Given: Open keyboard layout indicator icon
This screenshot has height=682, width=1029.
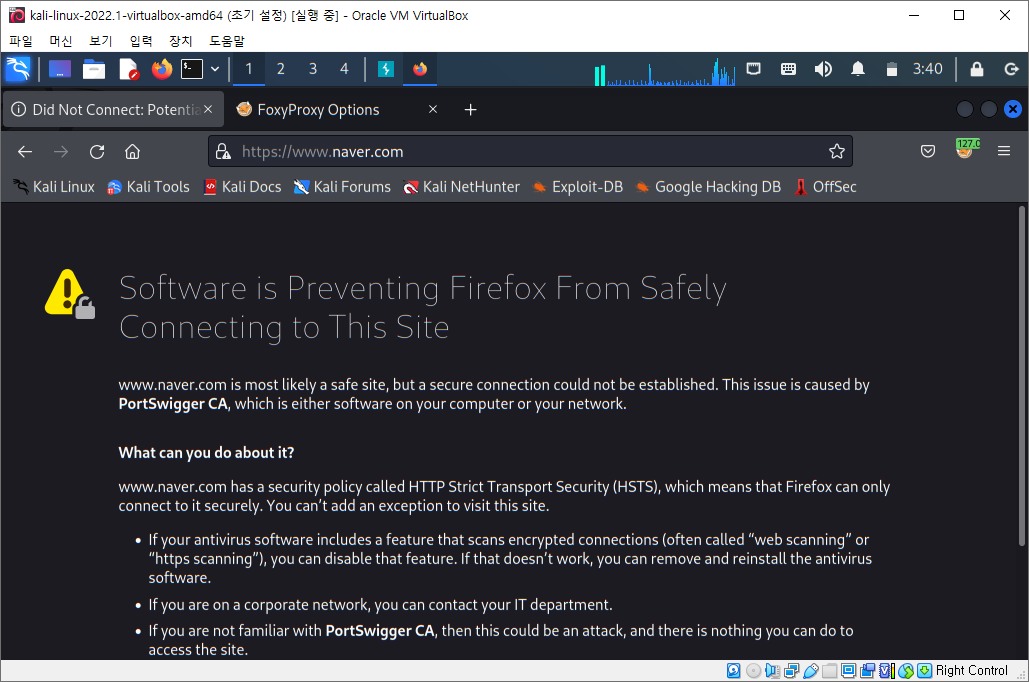Looking at the screenshot, I should [x=788, y=69].
